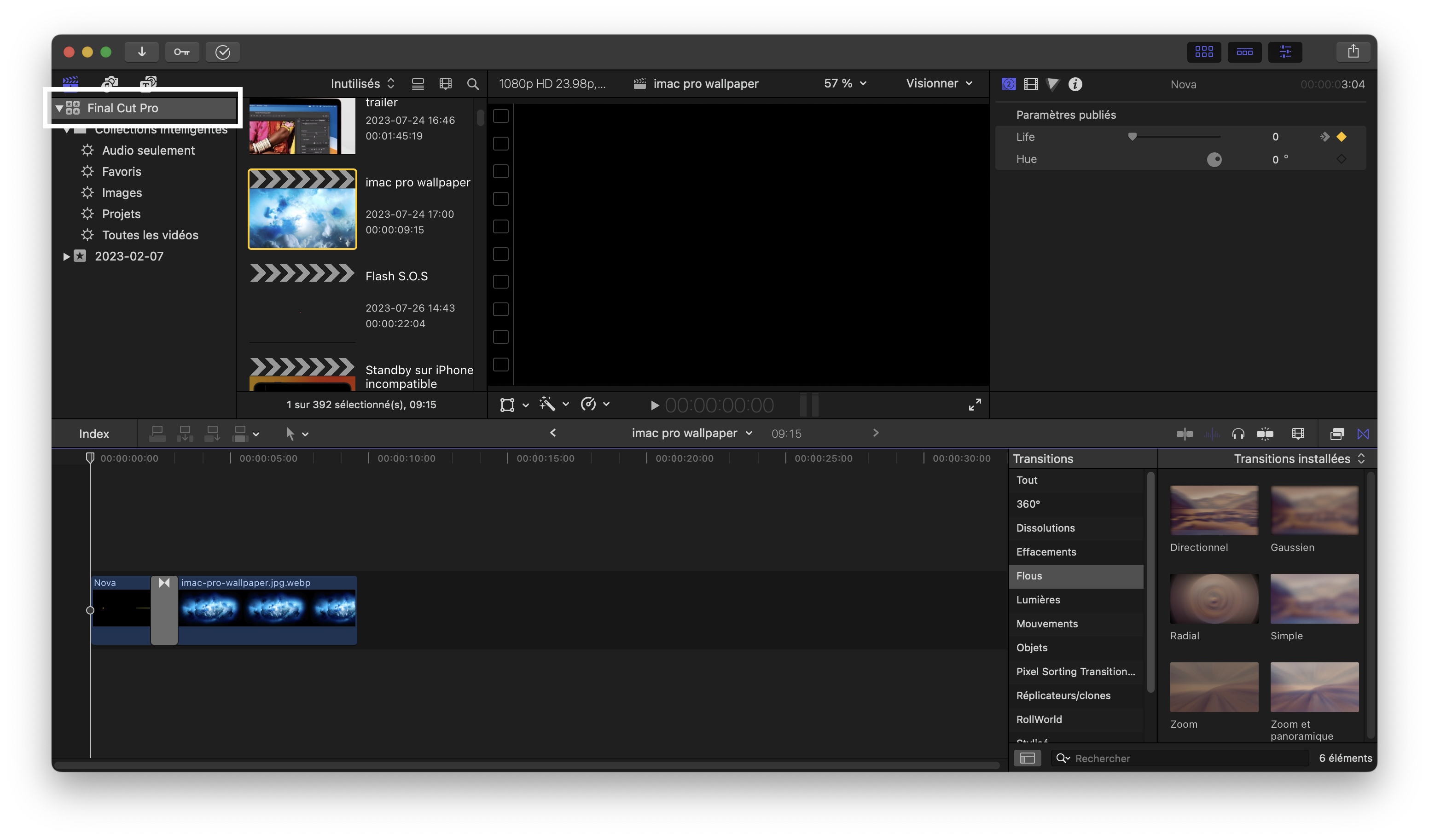The width and height of the screenshot is (1429, 840).
Task: Click the Radial blur transition thumbnail
Action: tap(1214, 598)
